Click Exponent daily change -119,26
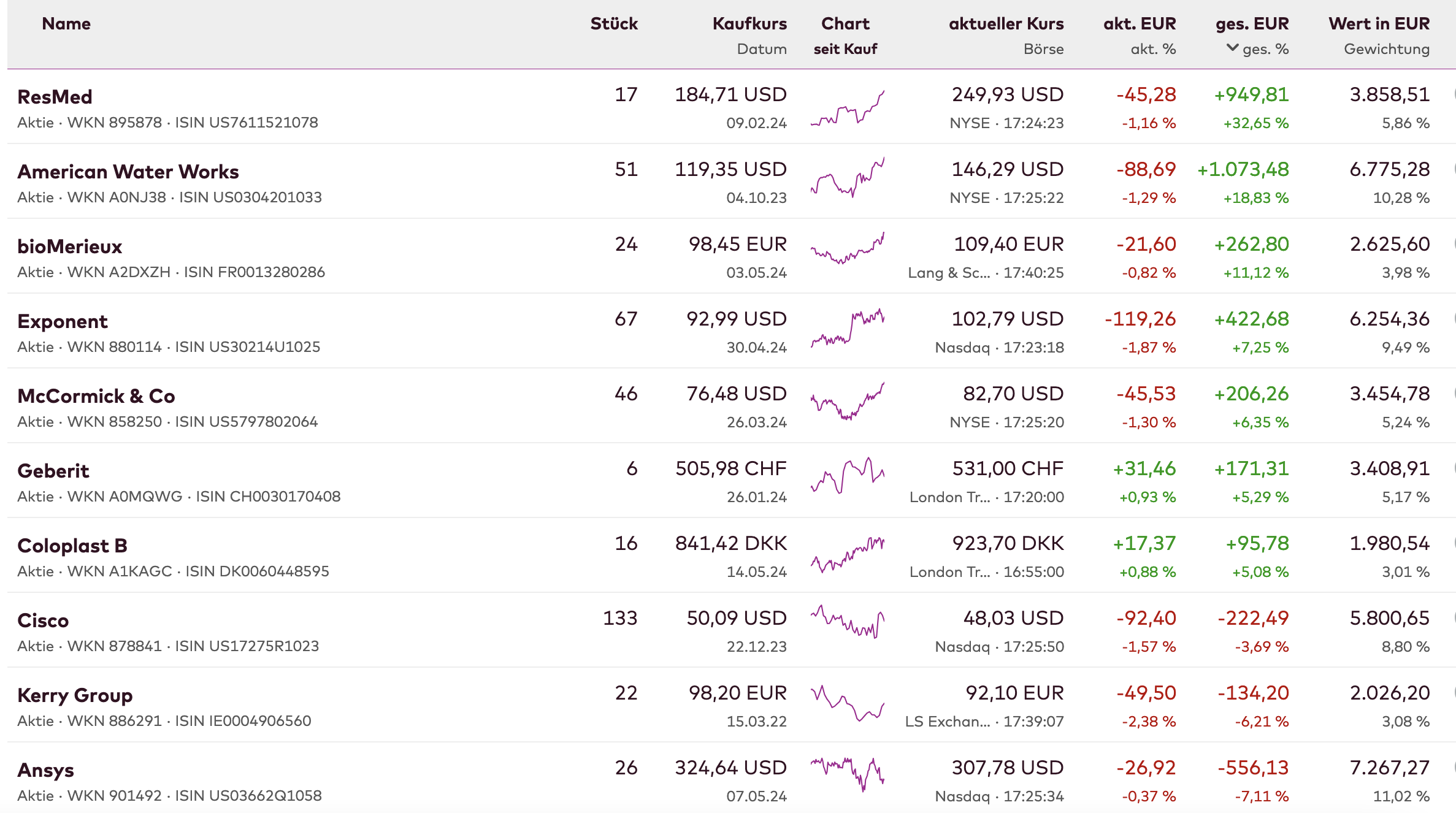The width and height of the screenshot is (1456, 813). (1140, 319)
